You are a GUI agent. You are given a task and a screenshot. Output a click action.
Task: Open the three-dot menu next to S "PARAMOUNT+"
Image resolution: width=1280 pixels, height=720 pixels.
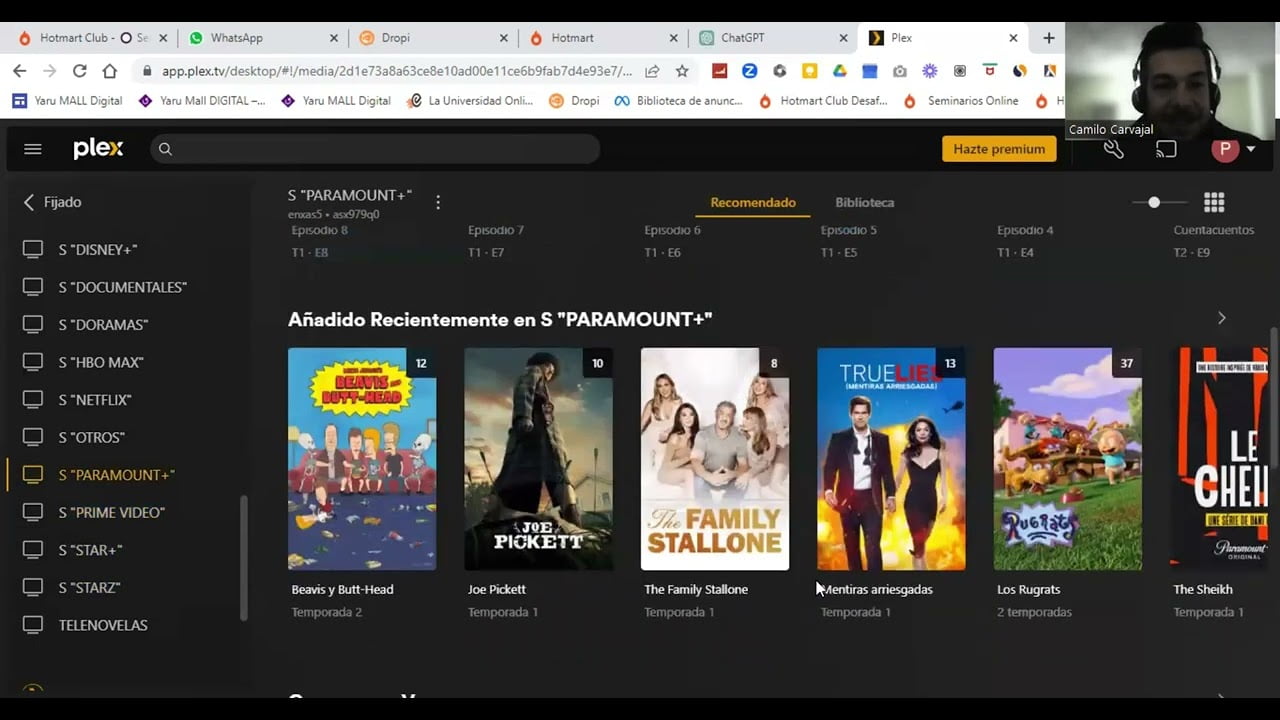pos(438,201)
